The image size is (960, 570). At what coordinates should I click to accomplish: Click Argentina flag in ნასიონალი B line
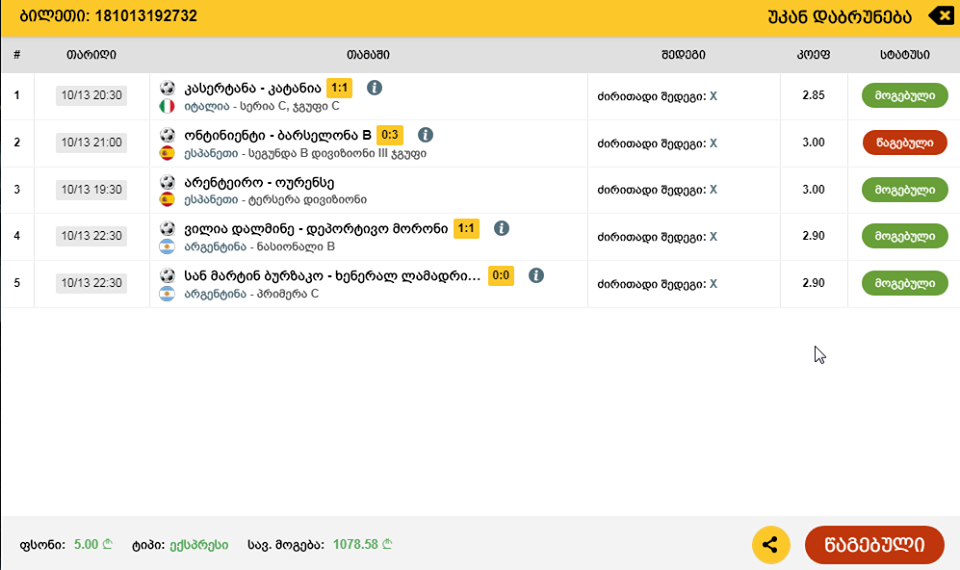[x=167, y=247]
